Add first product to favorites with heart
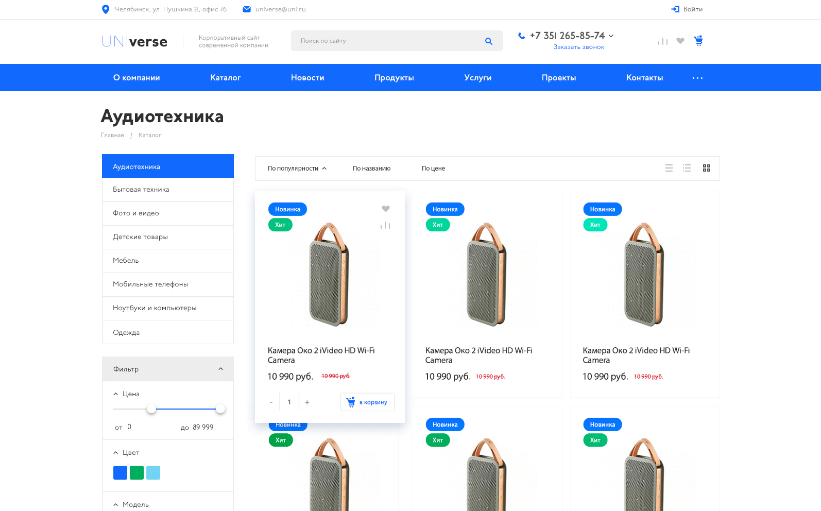The width and height of the screenshot is (821, 511). pyautogui.click(x=385, y=209)
